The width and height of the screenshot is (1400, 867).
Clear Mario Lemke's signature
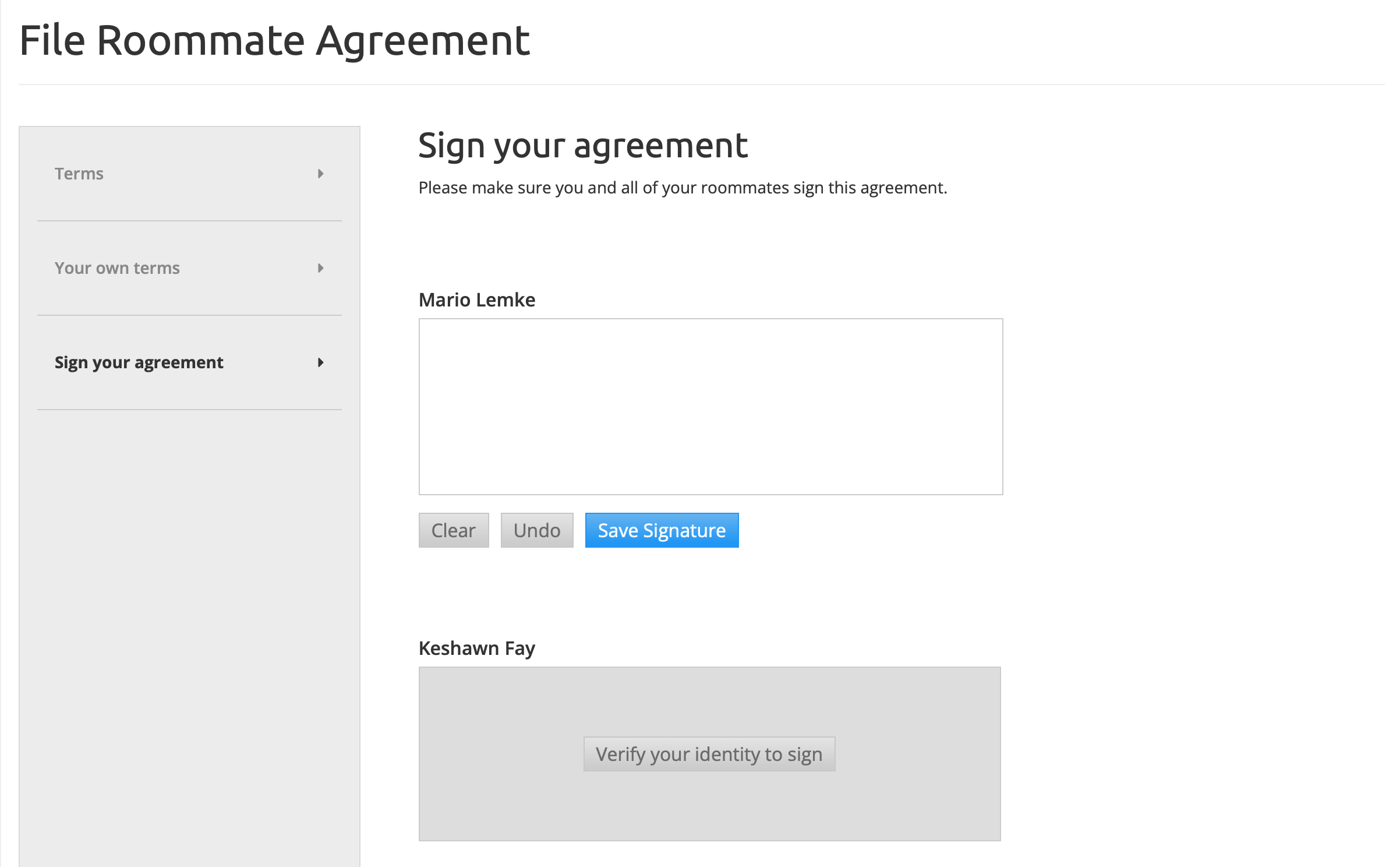click(453, 530)
